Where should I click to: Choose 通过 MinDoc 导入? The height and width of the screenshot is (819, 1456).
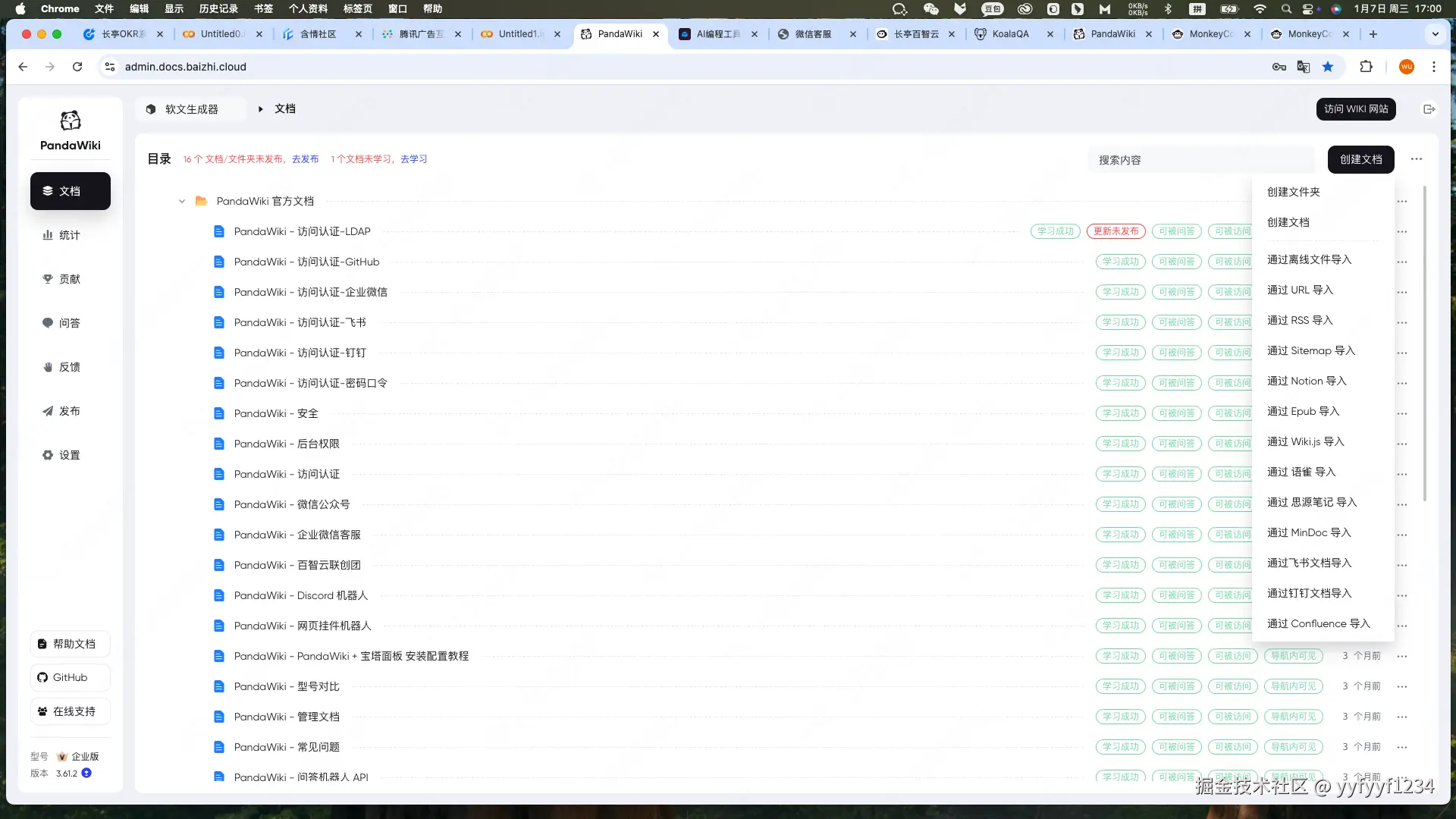point(1323,532)
